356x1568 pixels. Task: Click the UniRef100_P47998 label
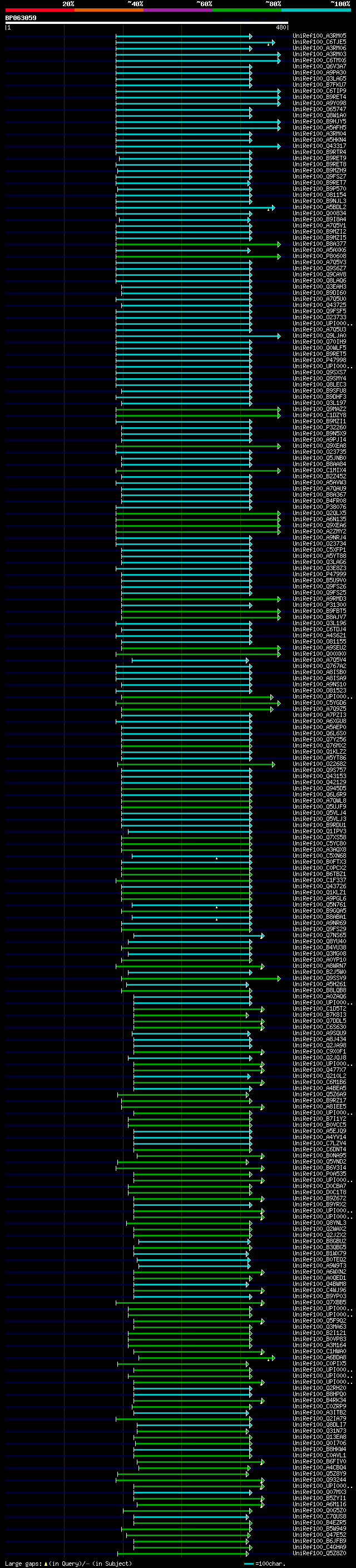[319, 360]
